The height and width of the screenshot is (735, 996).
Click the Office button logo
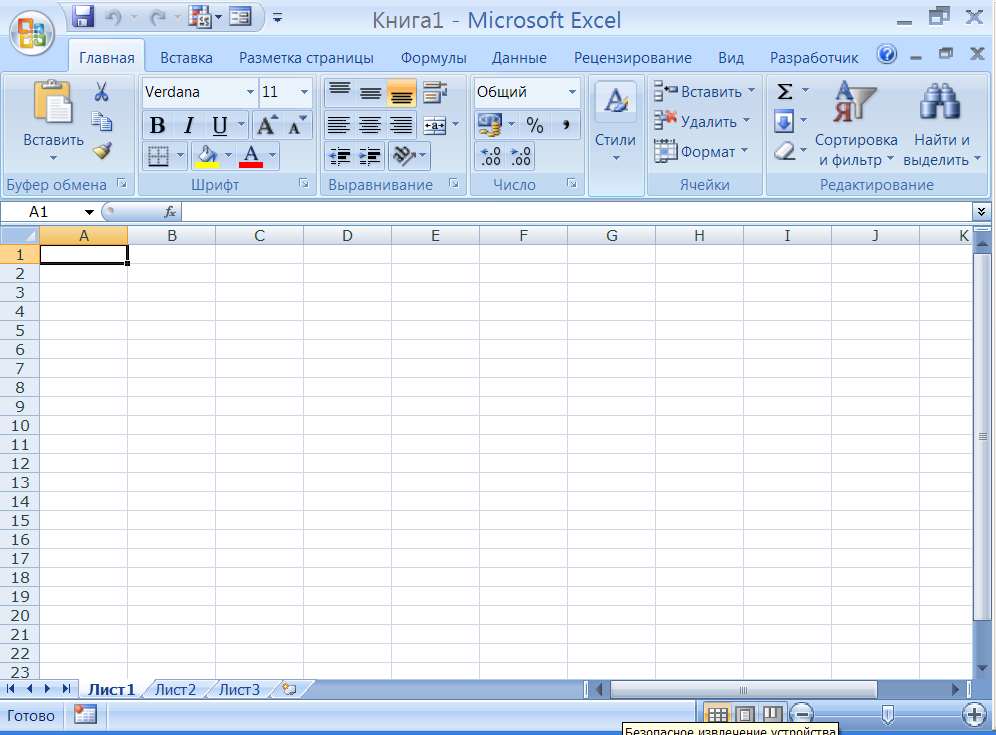pos(32,32)
